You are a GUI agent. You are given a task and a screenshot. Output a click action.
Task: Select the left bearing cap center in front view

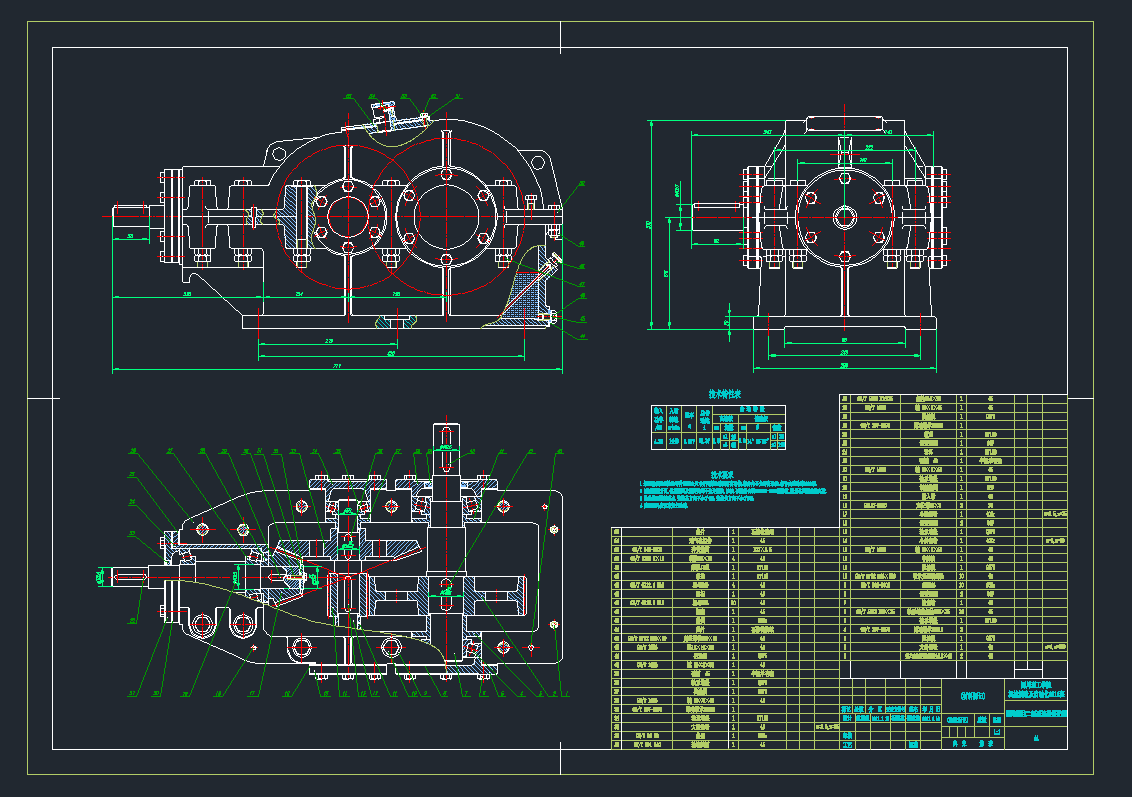pyautogui.click(x=346, y=213)
